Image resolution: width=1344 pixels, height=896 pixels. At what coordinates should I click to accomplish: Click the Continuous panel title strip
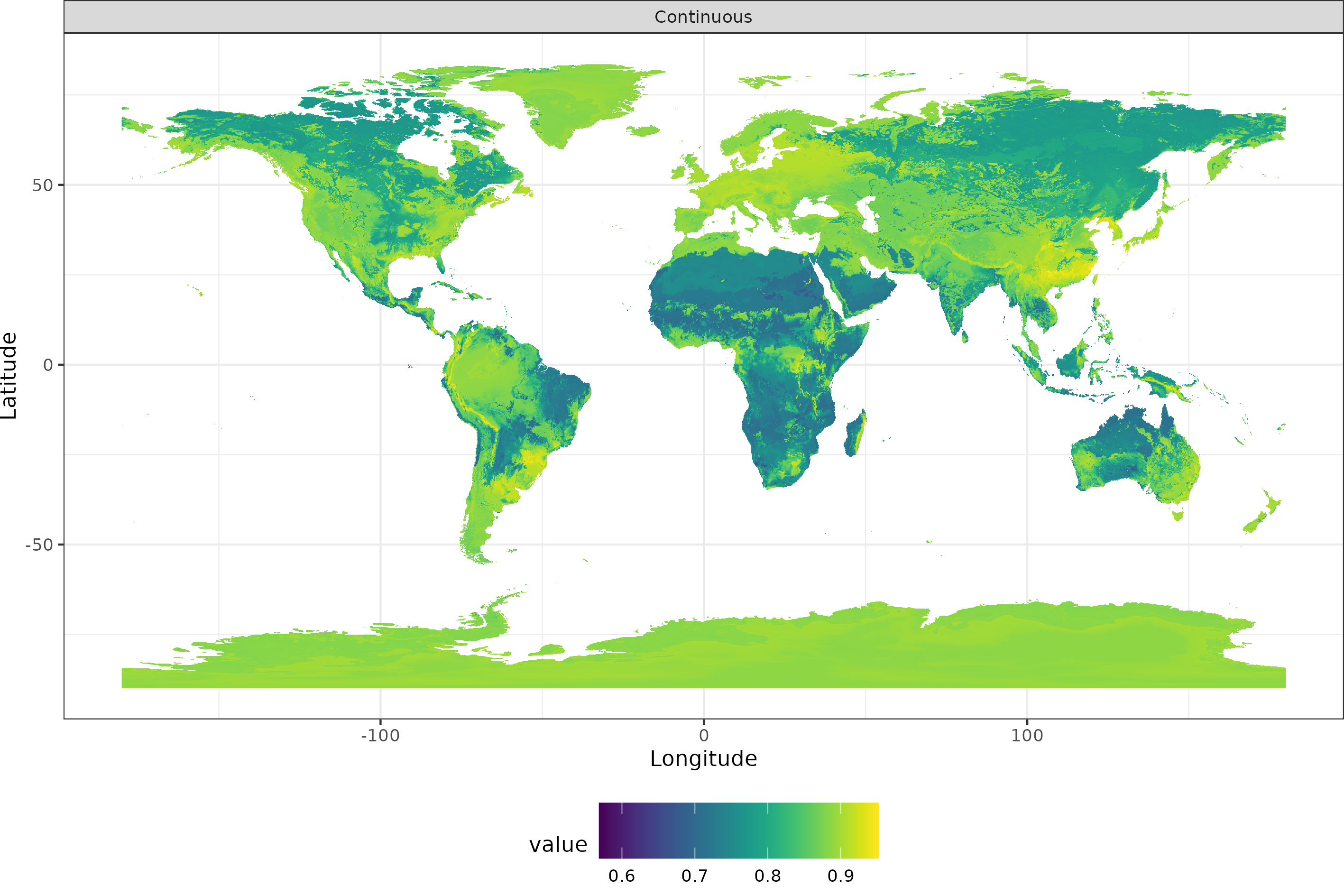coord(704,17)
